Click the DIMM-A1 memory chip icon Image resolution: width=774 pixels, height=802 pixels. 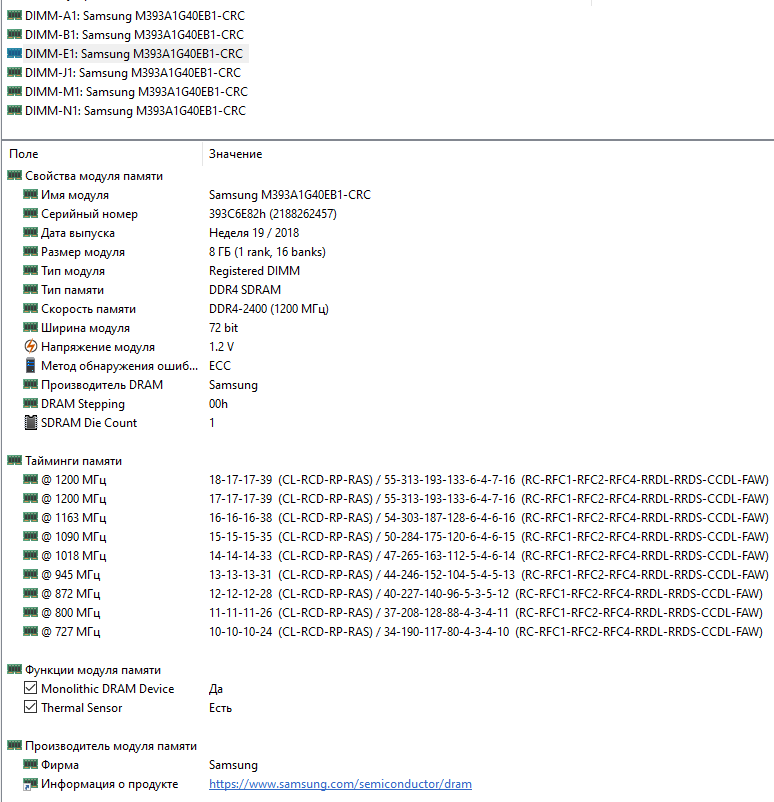point(14,15)
